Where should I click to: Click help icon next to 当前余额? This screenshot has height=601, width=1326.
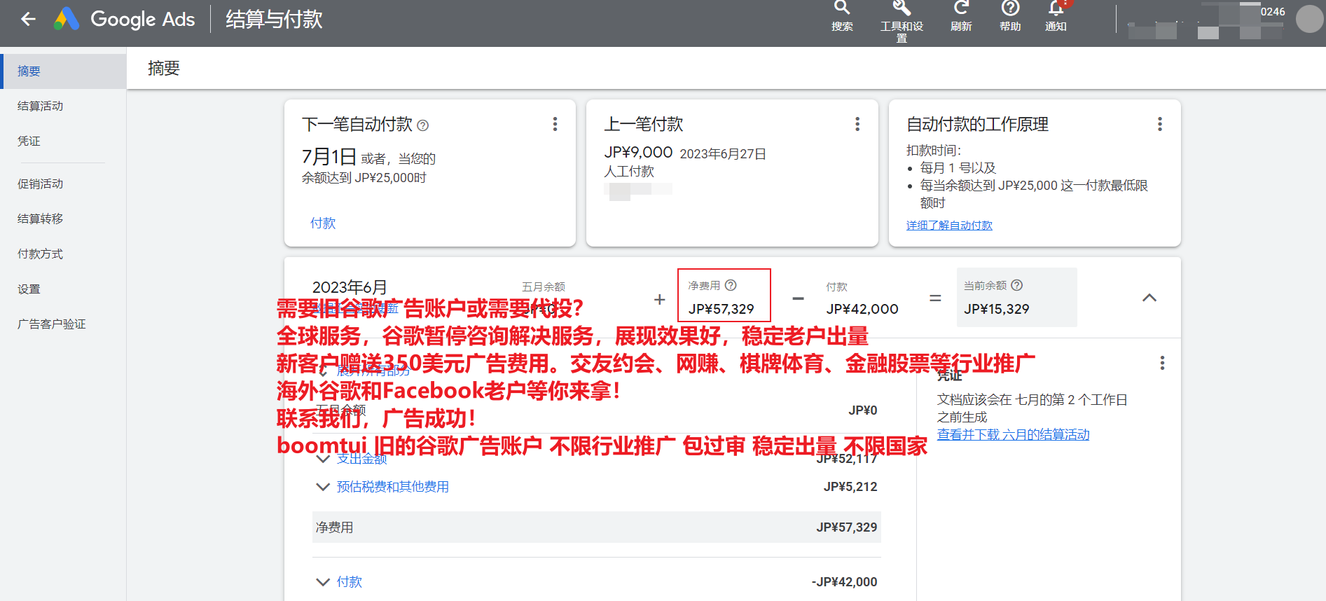click(x=1017, y=286)
